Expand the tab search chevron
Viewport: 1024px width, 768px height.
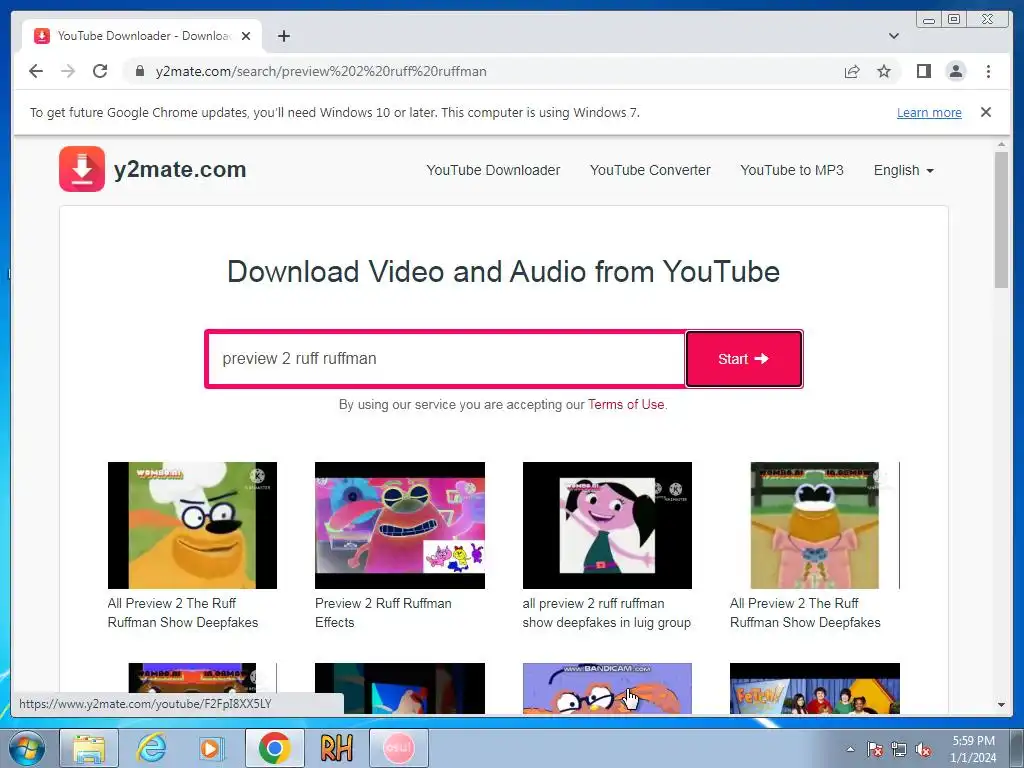click(893, 36)
